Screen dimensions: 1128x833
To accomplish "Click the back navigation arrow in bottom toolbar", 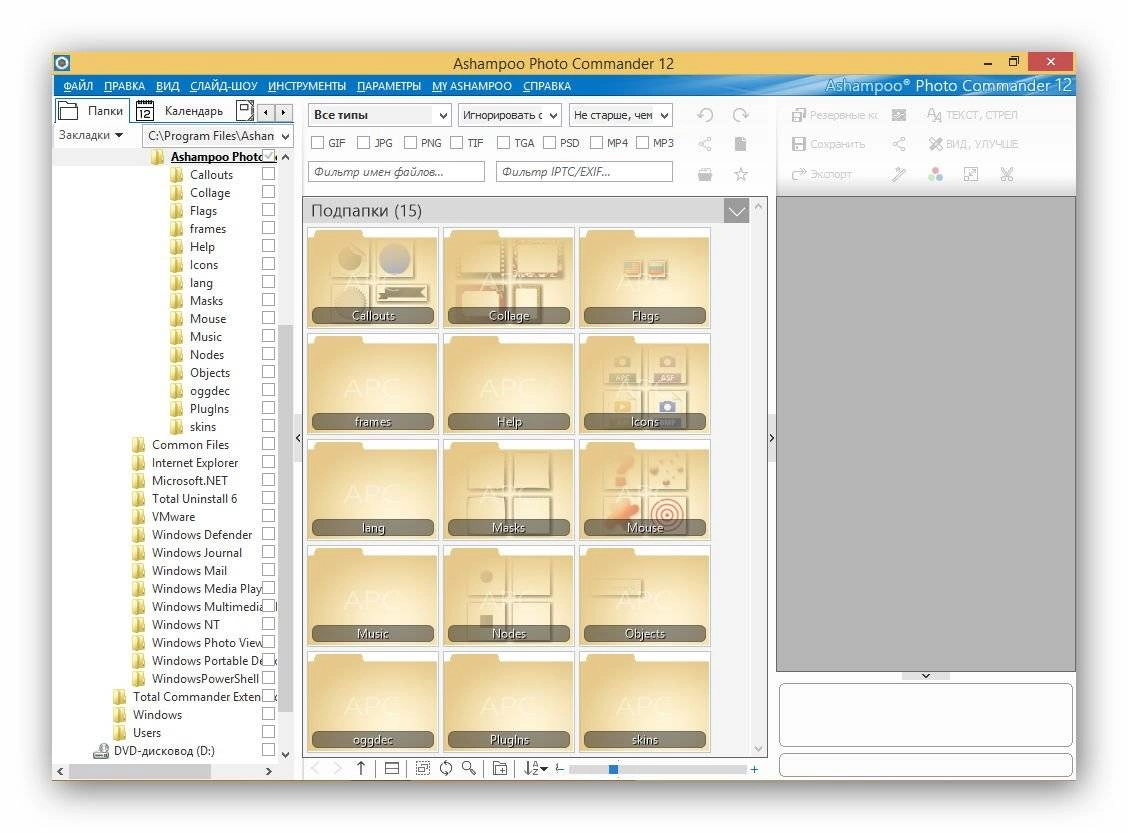I will (315, 768).
